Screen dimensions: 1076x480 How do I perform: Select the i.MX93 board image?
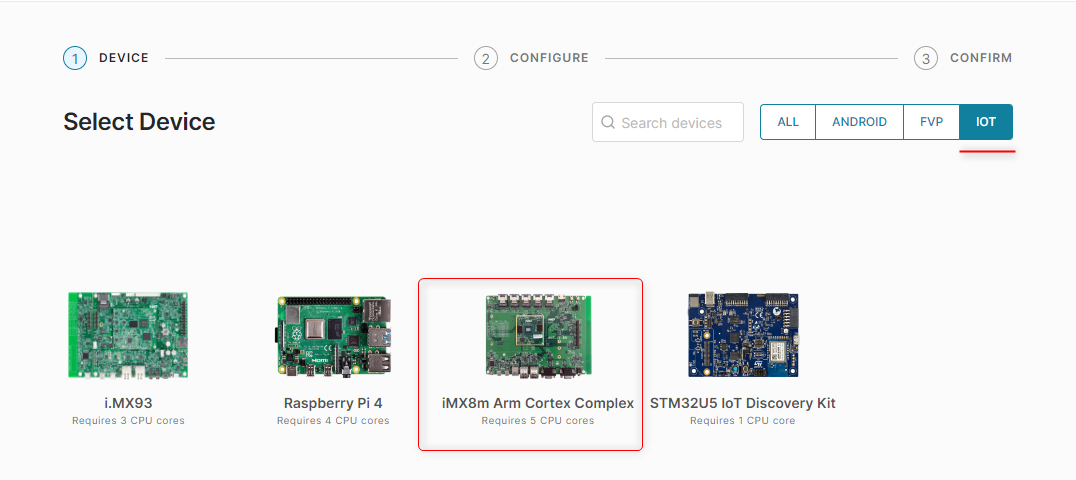click(x=128, y=335)
